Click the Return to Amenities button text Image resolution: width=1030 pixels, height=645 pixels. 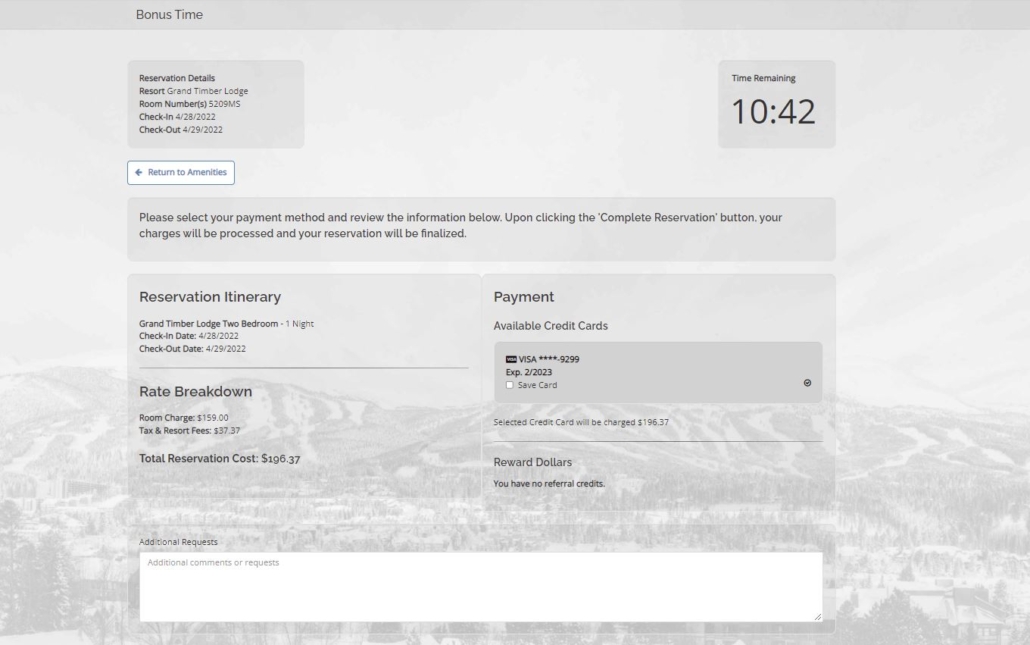[x=187, y=172]
